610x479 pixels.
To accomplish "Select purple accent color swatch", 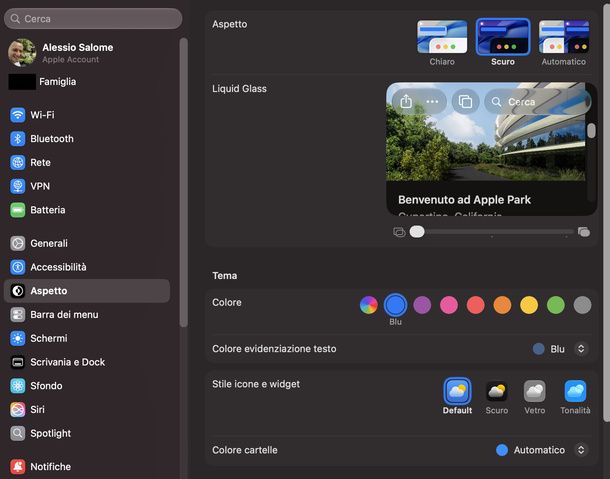I will 422,305.
